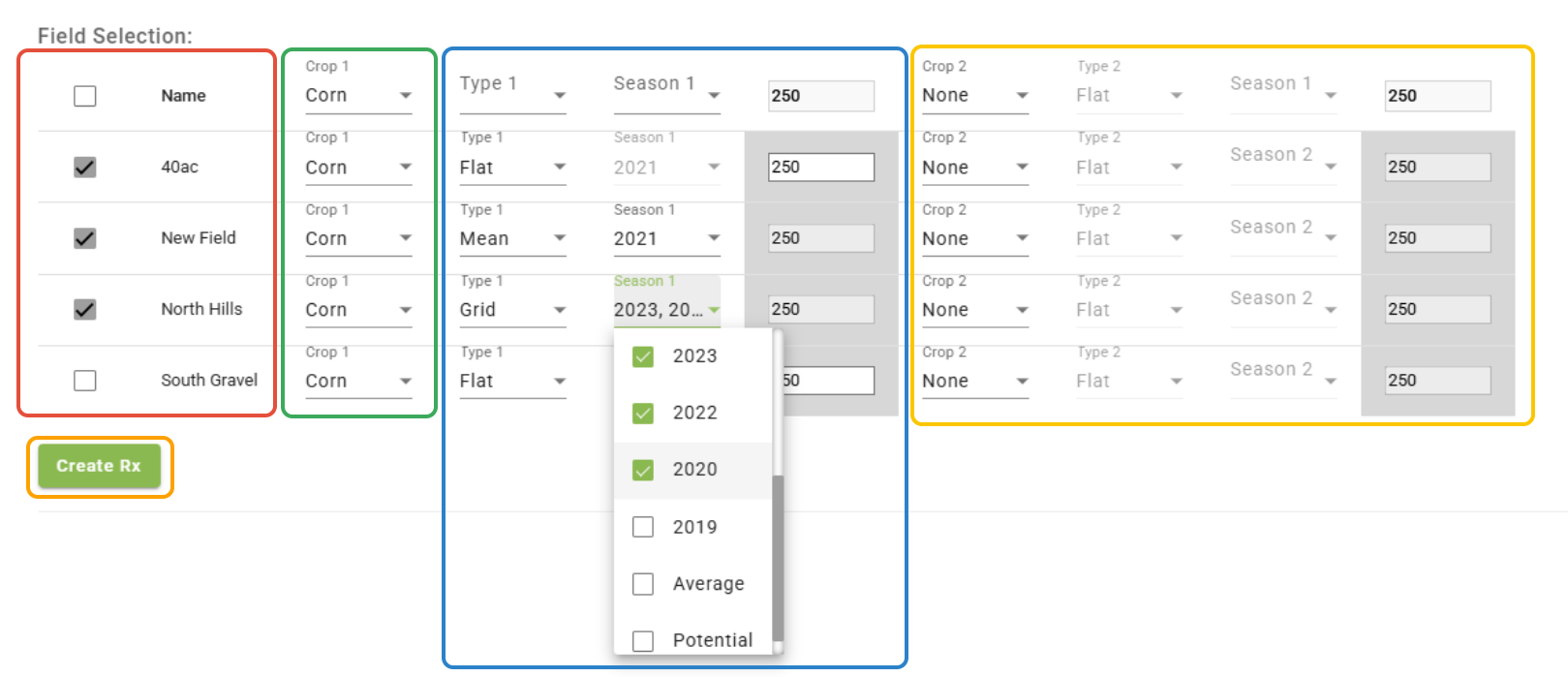
Task: Expand the Type 1 Grid dropdown
Action: click(512, 310)
